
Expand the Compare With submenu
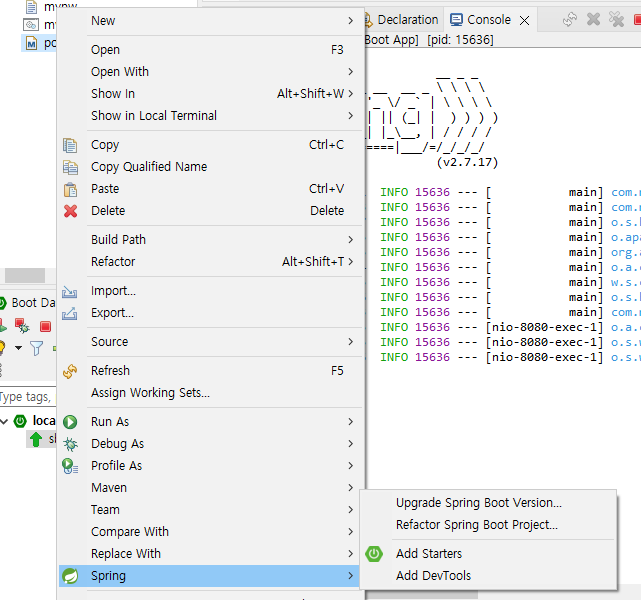coord(210,532)
